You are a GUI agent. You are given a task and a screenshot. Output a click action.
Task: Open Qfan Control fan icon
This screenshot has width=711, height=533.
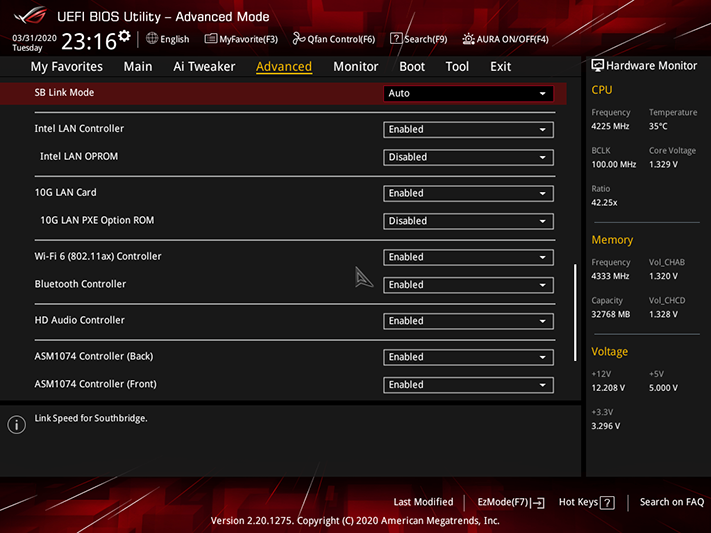[299, 39]
